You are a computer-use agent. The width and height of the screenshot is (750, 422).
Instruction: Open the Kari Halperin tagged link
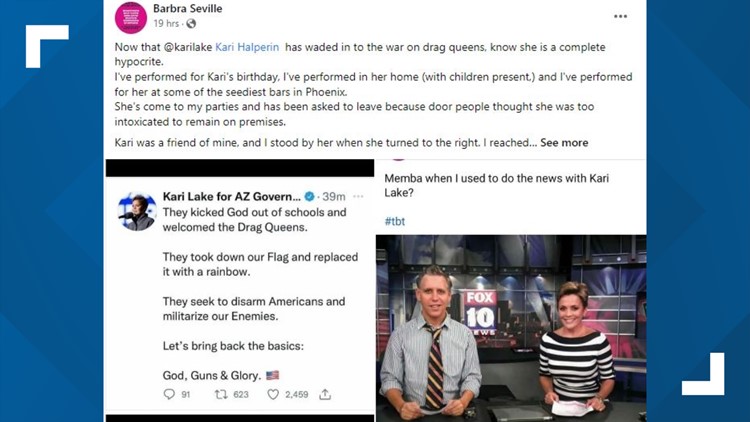tap(247, 47)
